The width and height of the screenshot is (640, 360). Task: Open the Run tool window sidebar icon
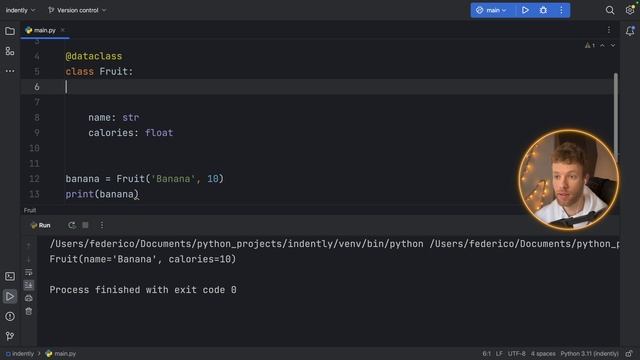pos(10,296)
